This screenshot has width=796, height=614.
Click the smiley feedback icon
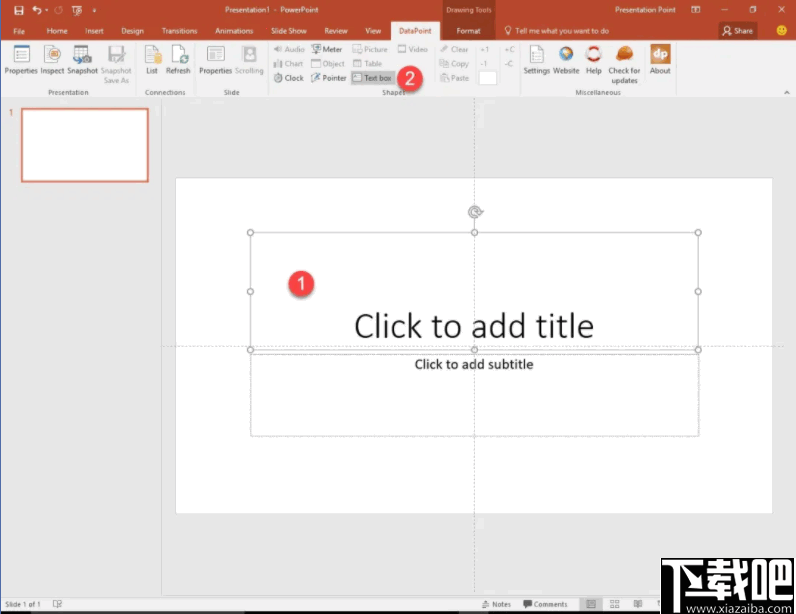[x=782, y=30]
